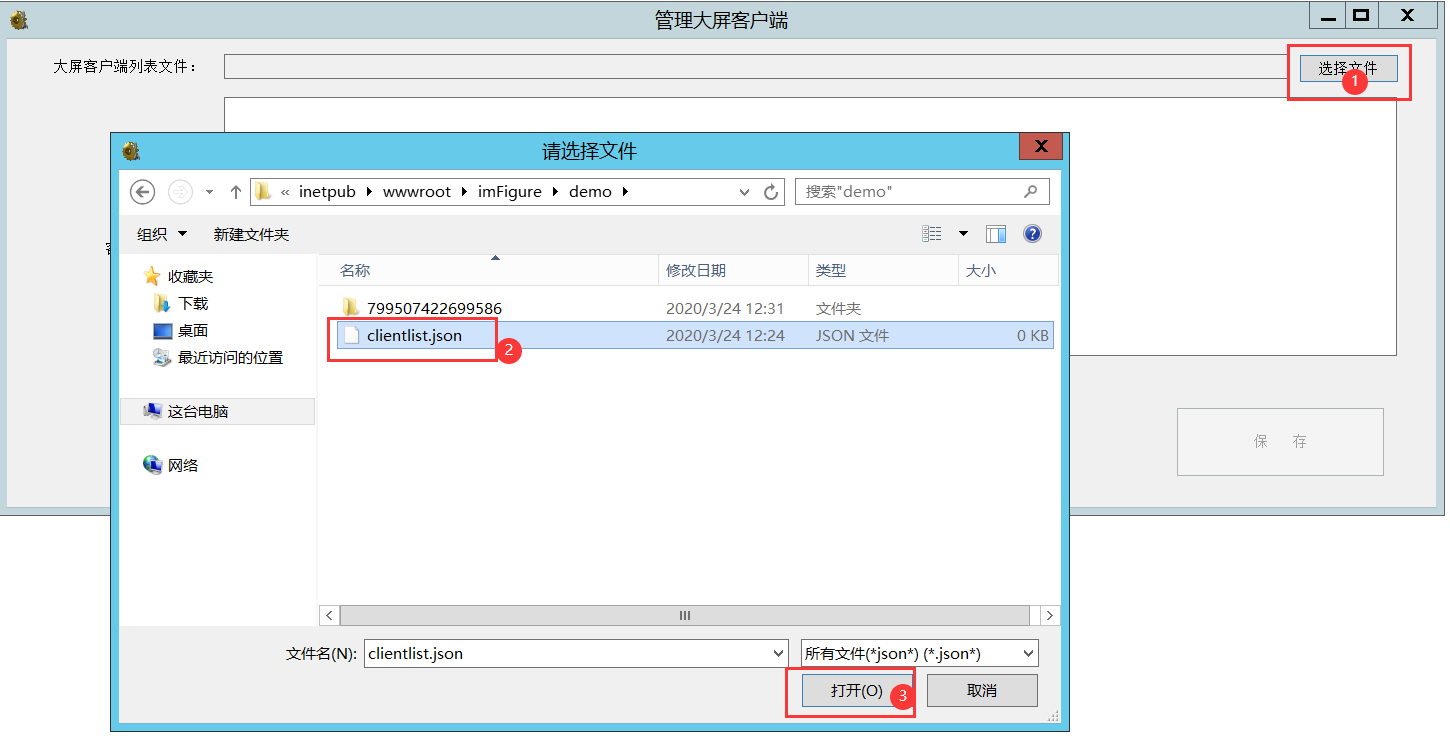Refresh the demo folder listing
This screenshot has height=741, width=1450.
(x=771, y=192)
